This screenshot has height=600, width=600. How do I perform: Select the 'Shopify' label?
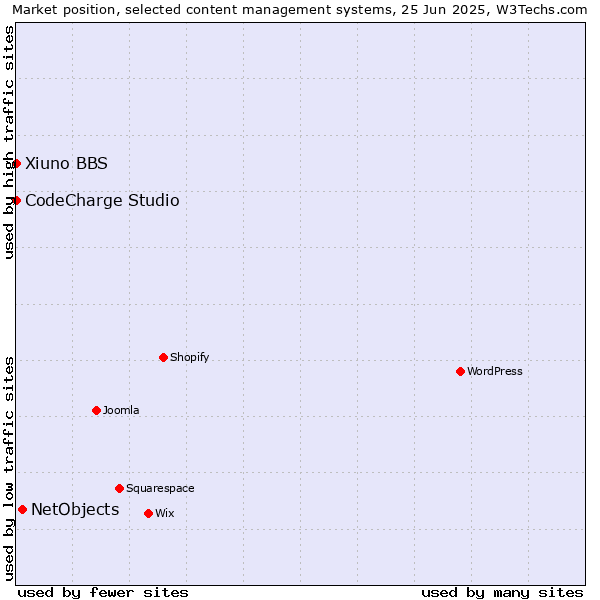[190, 357]
